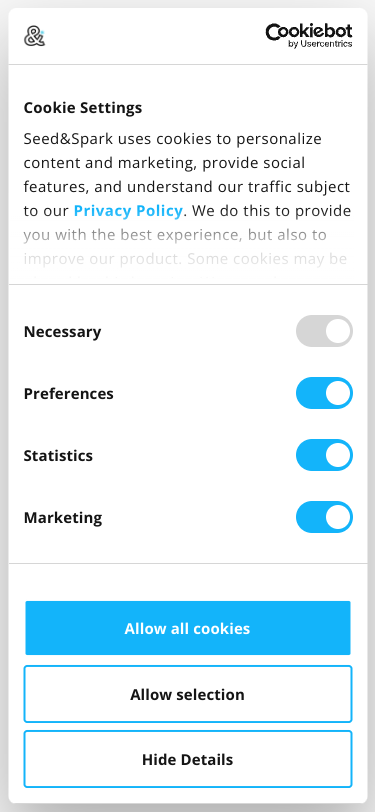
Task: Click the Statistics category label
Action: click(58, 456)
